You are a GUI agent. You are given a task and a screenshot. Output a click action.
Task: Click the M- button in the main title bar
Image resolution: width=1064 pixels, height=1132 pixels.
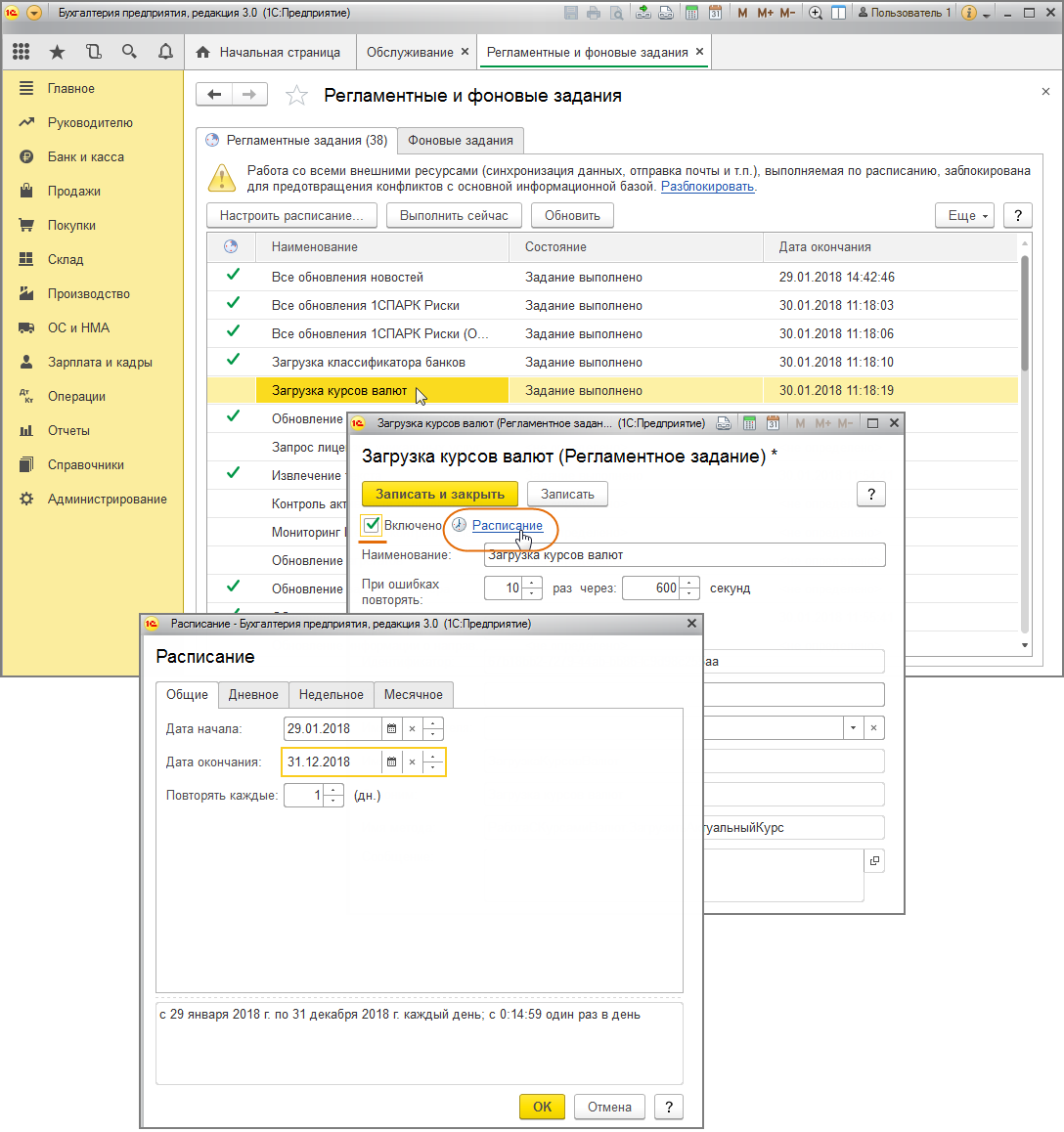787,13
